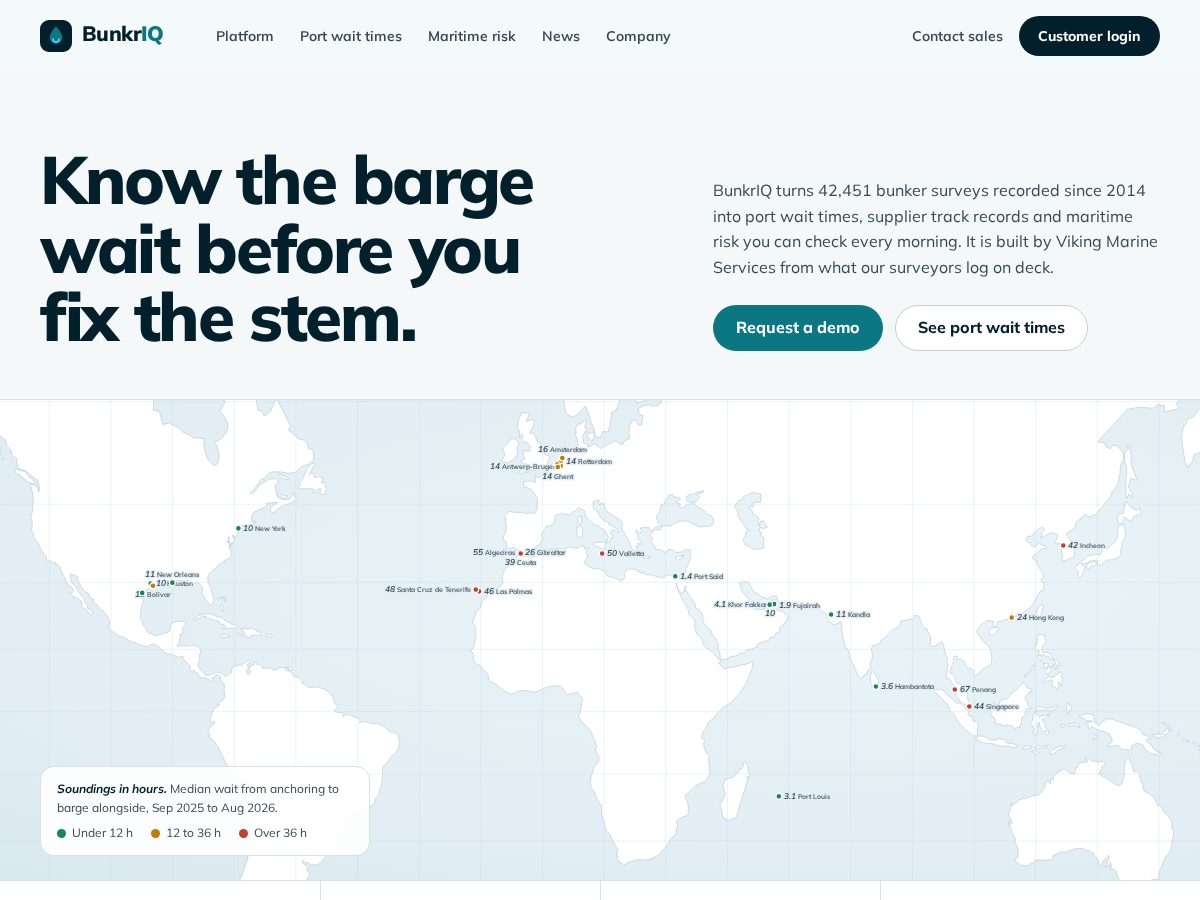Click the amber 12 to 36 h legend dot
The height and width of the screenshot is (900, 1200).
click(156, 833)
